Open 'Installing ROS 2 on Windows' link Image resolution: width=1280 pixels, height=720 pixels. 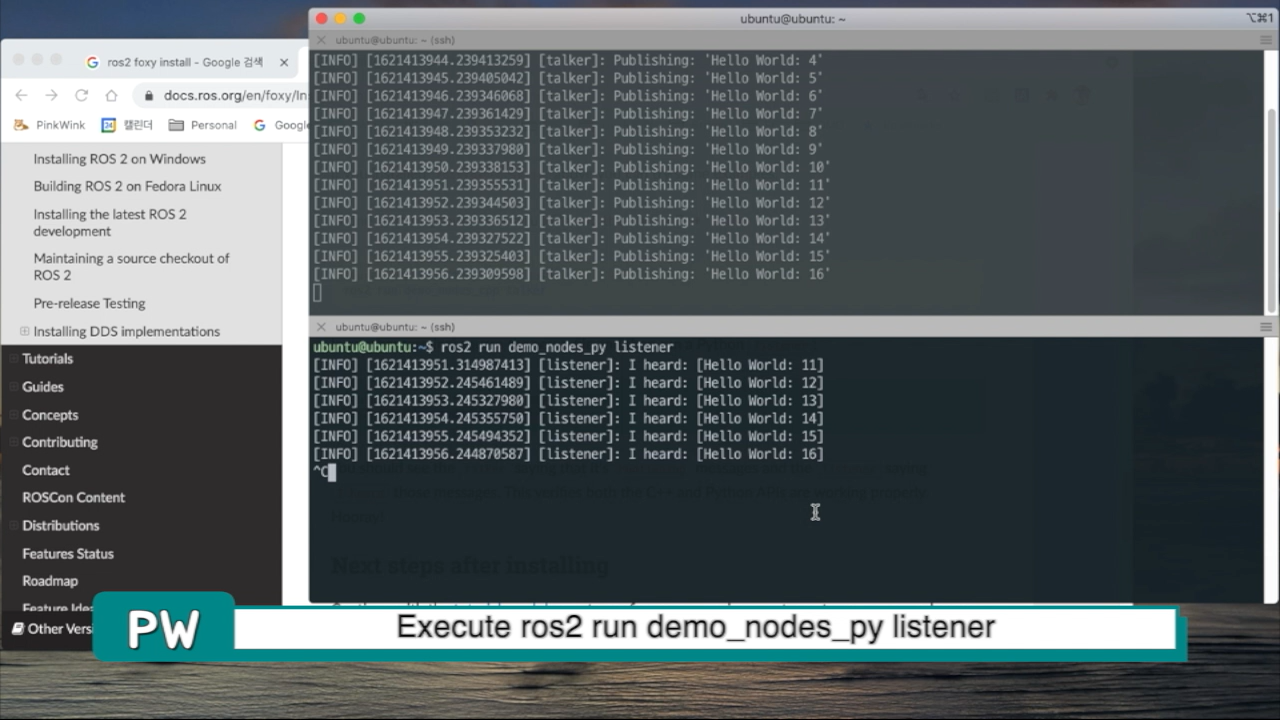tap(119, 159)
